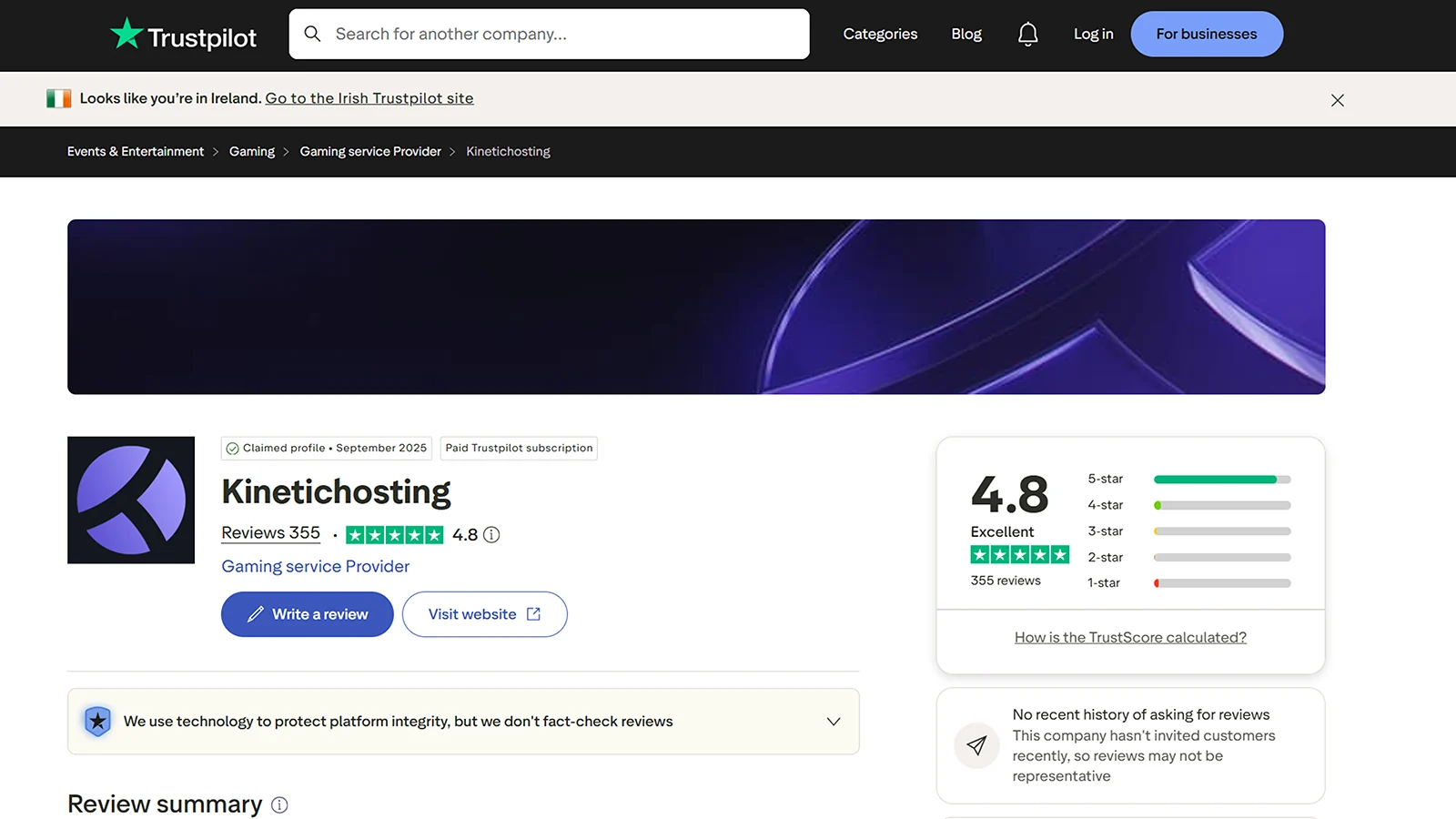This screenshot has width=1456, height=819.
Task: Click the Review summary info icon
Action: 279,804
